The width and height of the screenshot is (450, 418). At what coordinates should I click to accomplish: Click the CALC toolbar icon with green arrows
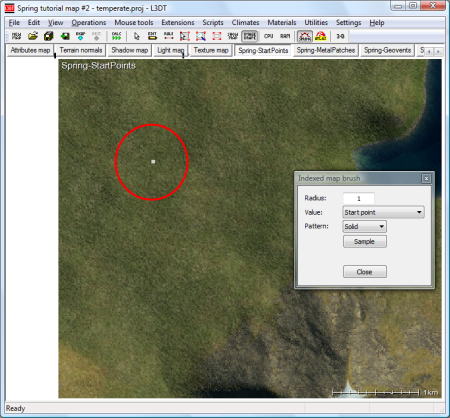[117, 36]
